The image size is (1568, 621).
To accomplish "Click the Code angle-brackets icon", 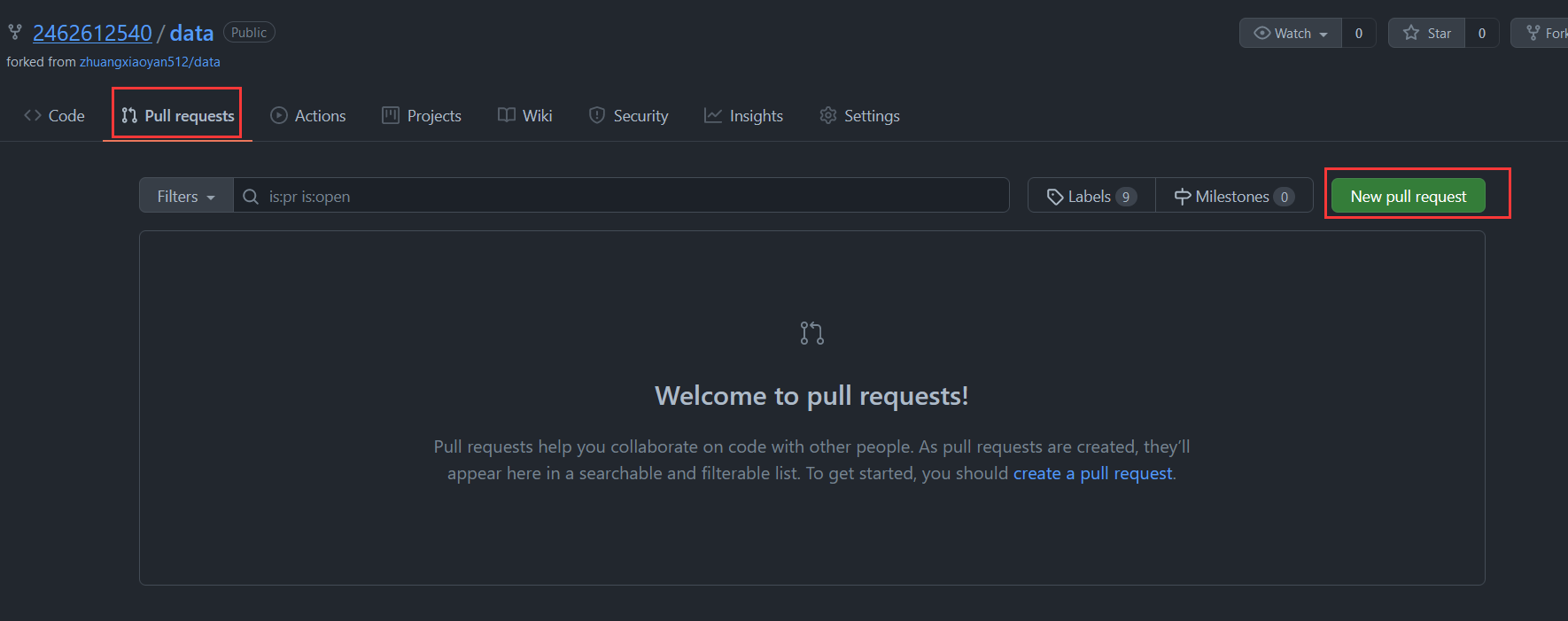I will point(33,115).
